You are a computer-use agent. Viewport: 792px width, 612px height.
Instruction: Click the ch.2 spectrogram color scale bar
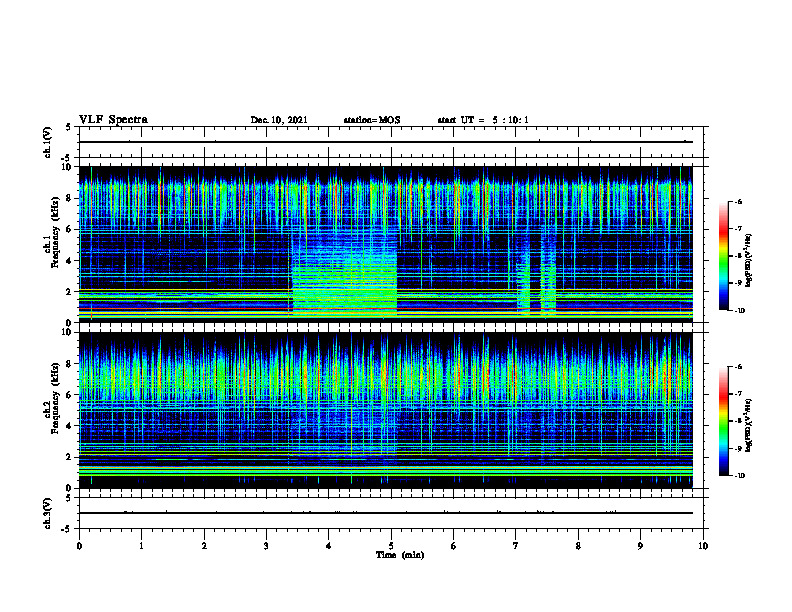pos(723,421)
